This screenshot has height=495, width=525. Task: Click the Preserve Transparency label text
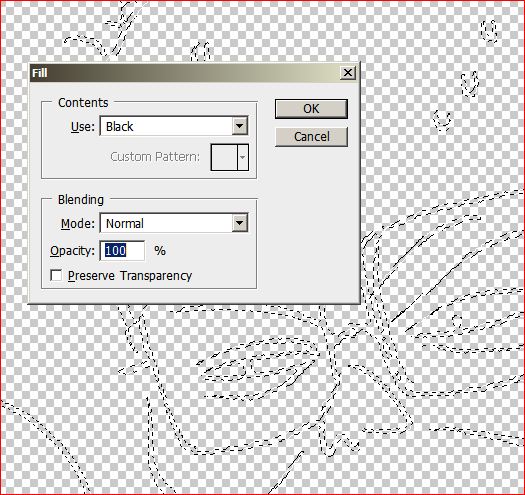(130, 276)
